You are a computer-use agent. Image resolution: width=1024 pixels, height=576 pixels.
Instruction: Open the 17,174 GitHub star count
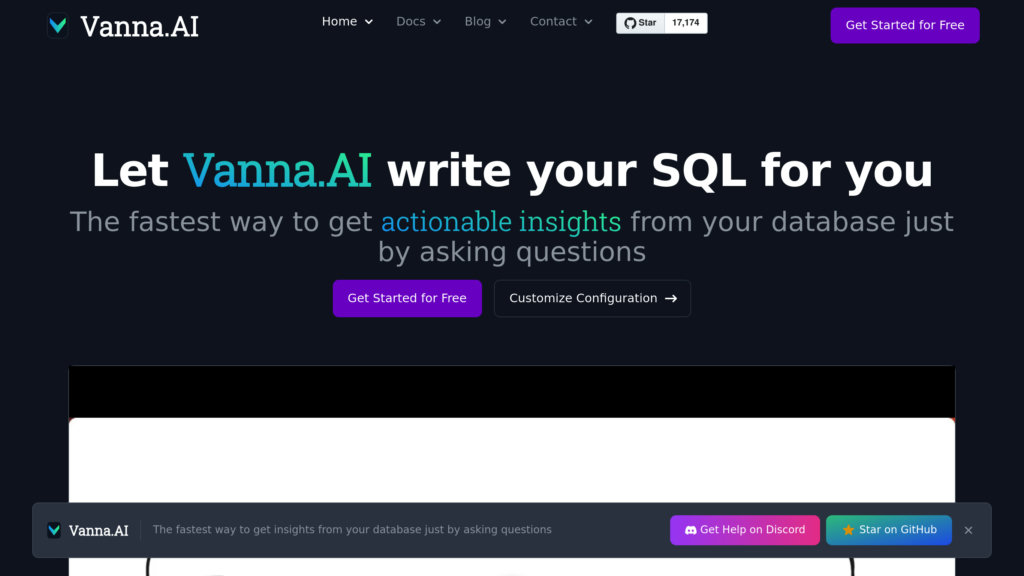click(686, 23)
